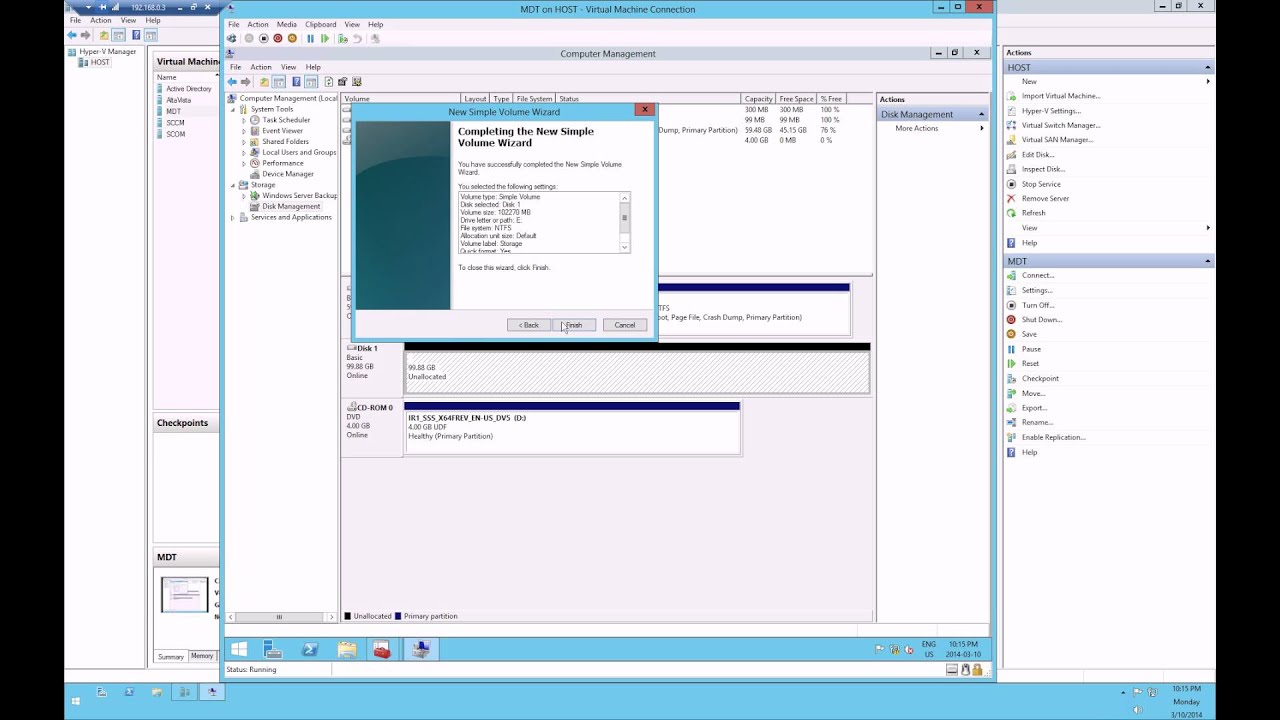Image resolution: width=1280 pixels, height=720 pixels.
Task: Select Performance in the tree
Action: [283, 163]
